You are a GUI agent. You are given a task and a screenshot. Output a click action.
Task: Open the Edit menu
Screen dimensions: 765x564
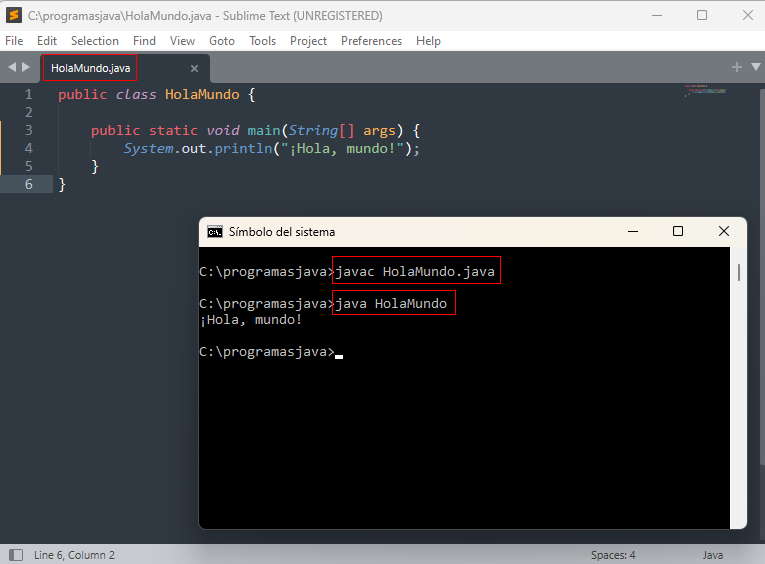click(47, 41)
